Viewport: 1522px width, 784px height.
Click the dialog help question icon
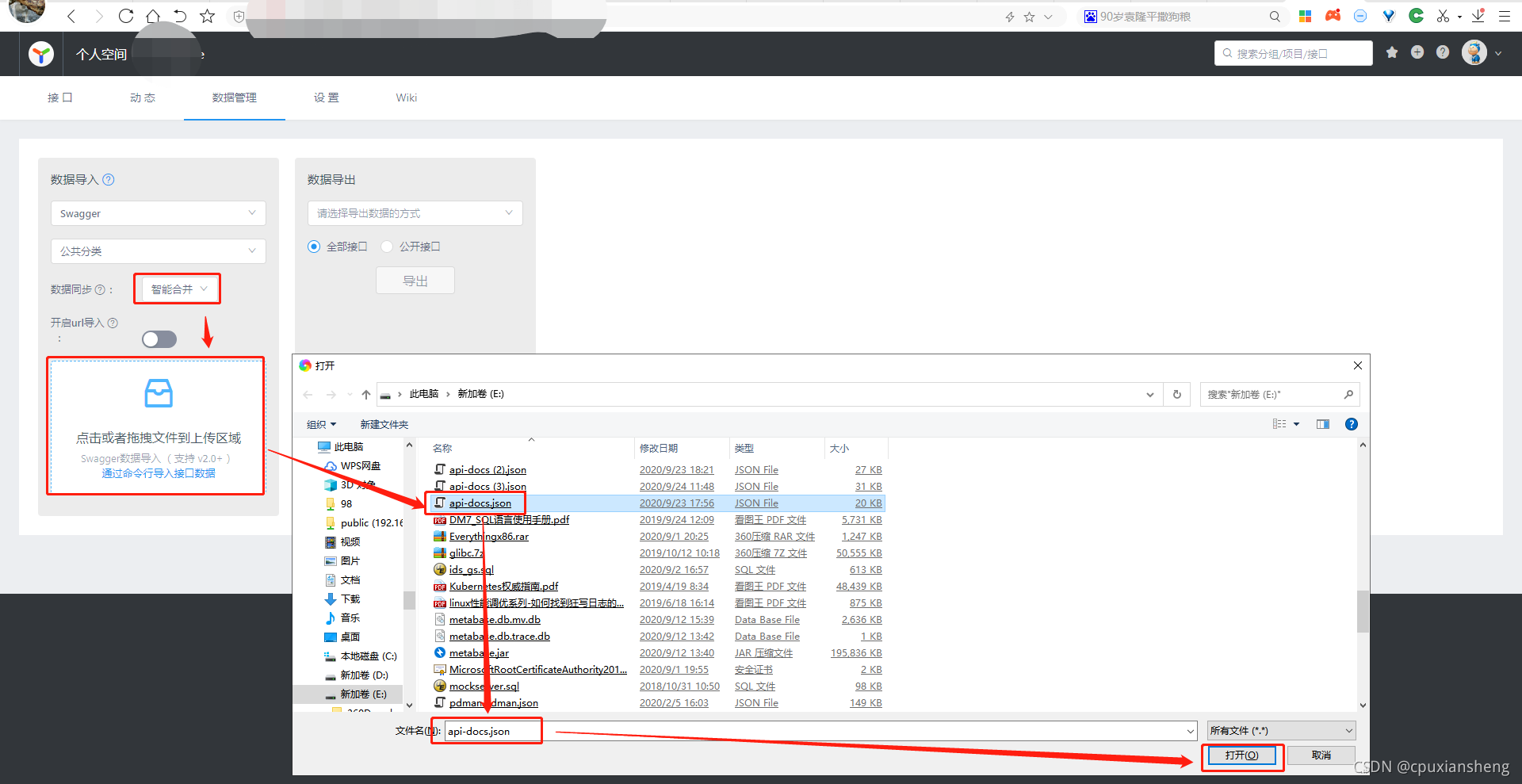coord(1352,424)
